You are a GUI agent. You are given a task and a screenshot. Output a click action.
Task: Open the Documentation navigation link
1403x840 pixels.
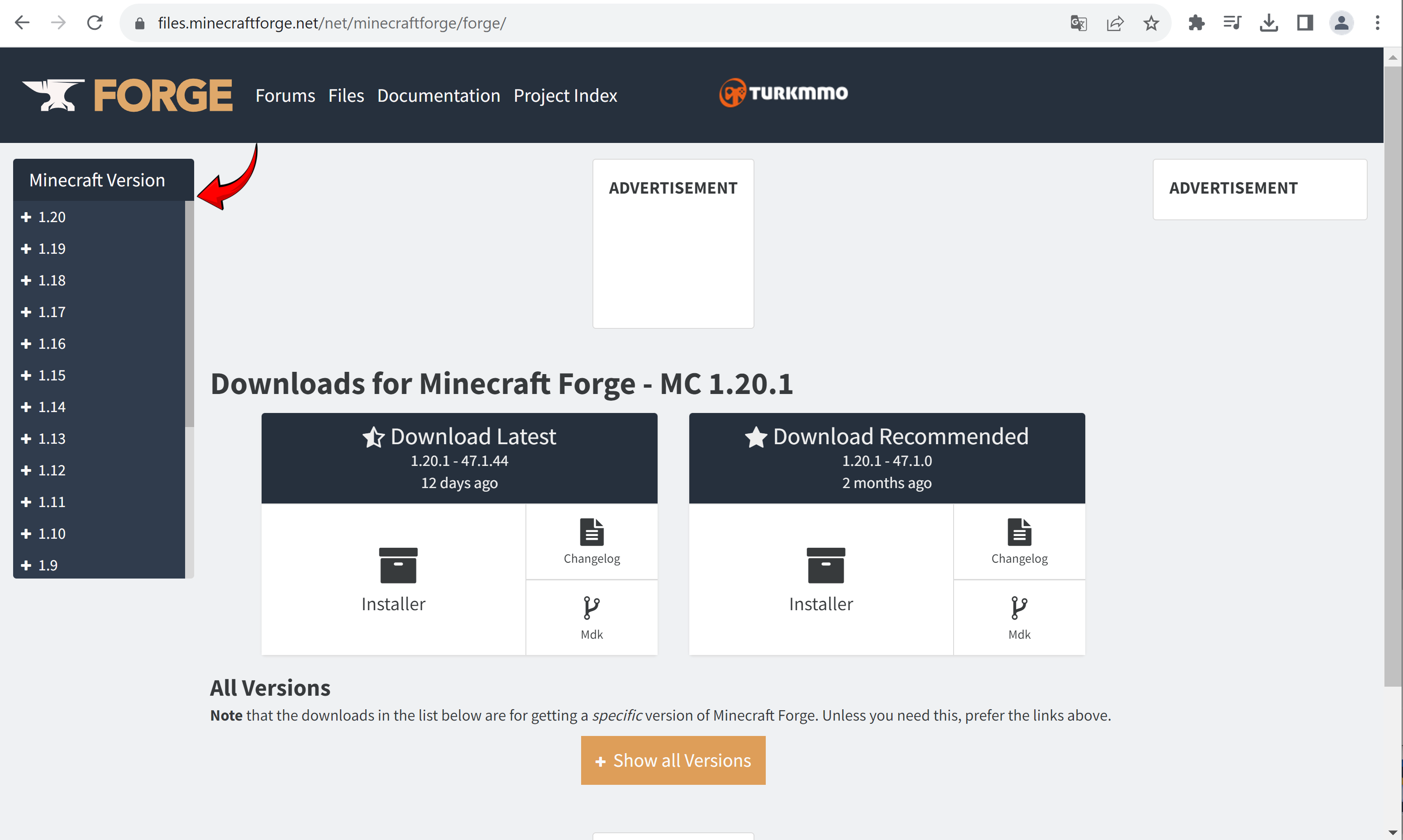click(439, 95)
